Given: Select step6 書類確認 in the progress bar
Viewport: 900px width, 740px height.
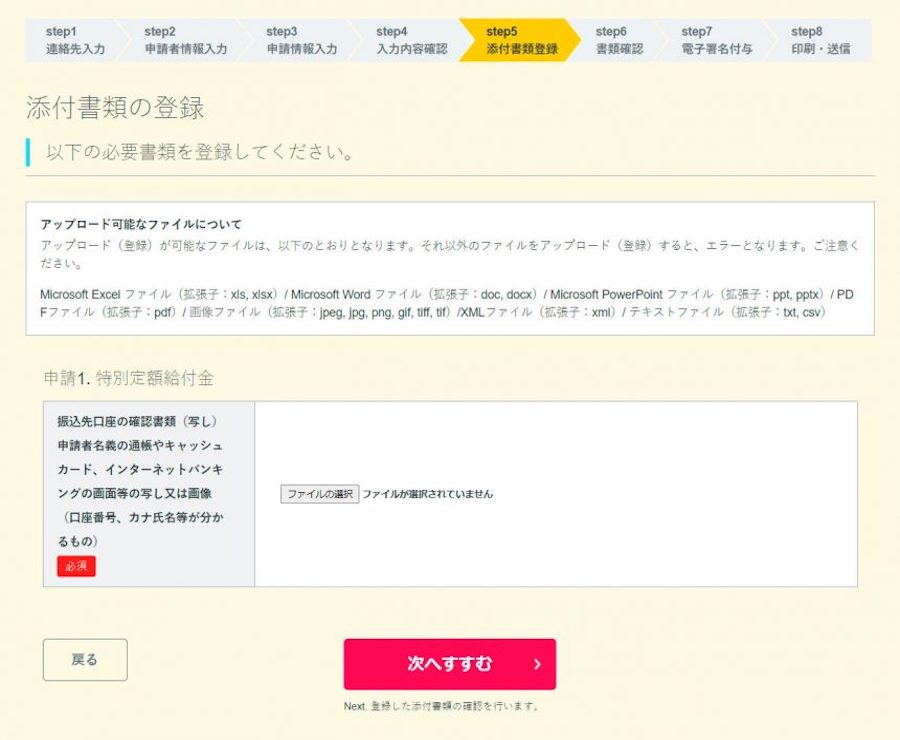Looking at the screenshot, I should [x=619, y=40].
